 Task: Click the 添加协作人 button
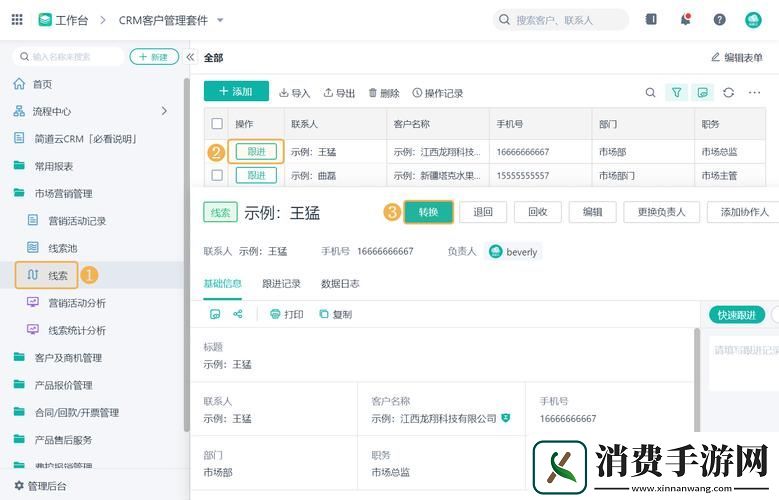tap(743, 212)
